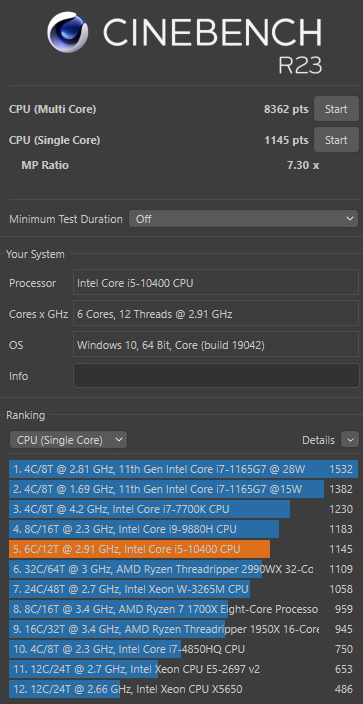The image size is (363, 704).
Task: Select the Core i9-9880H ranking entry
Action: tap(183, 529)
